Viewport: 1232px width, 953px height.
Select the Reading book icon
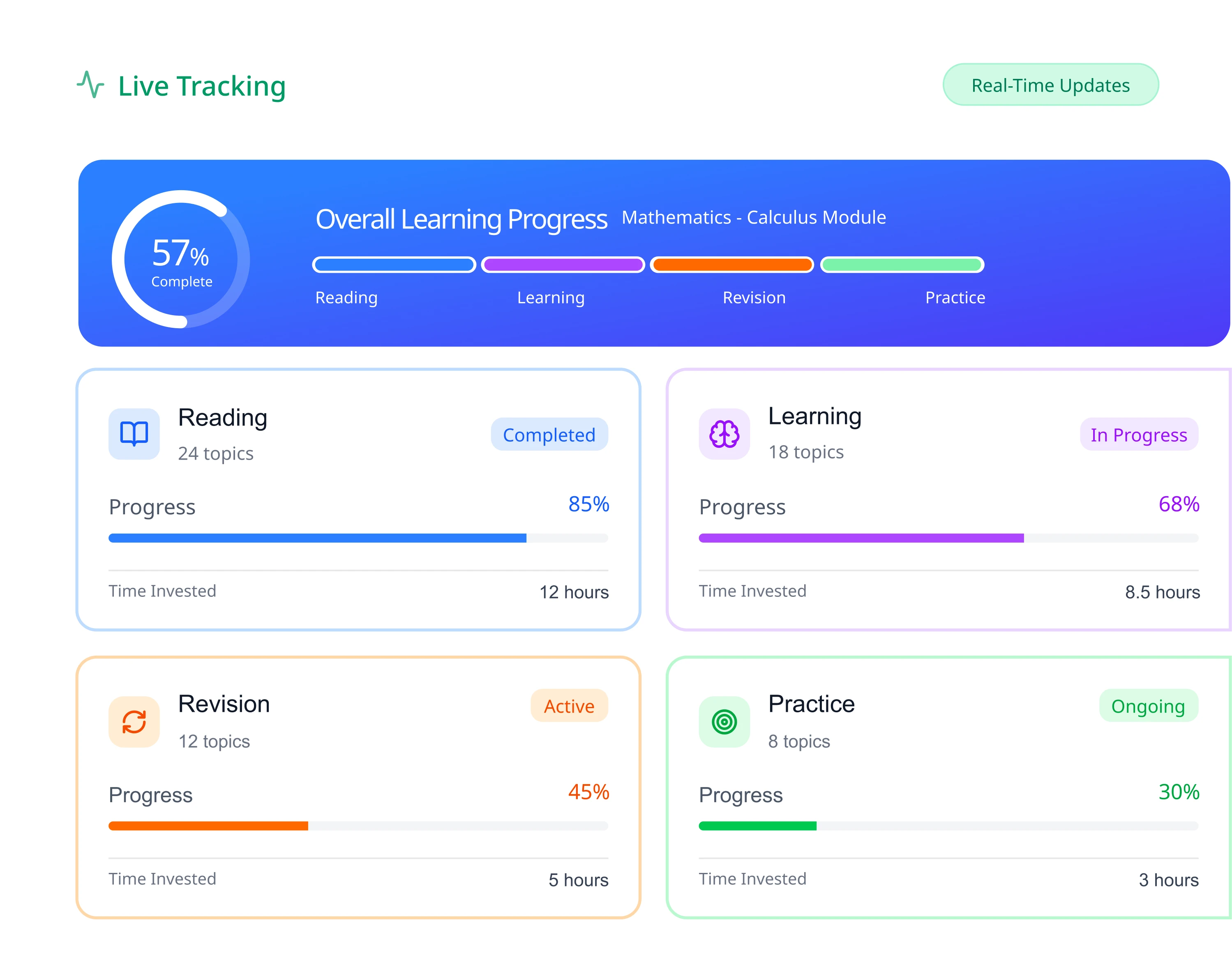pyautogui.click(x=134, y=434)
